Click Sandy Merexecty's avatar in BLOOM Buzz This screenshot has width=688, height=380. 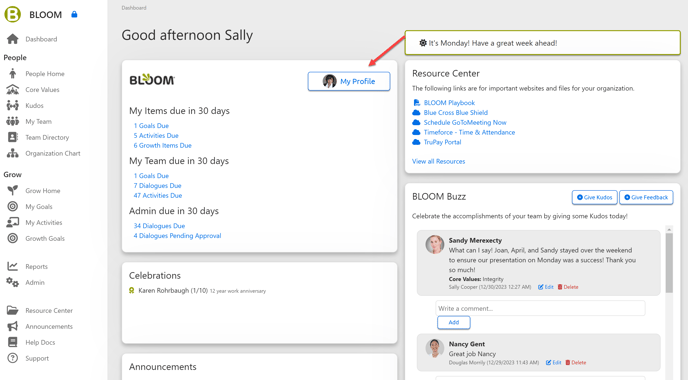[435, 244]
